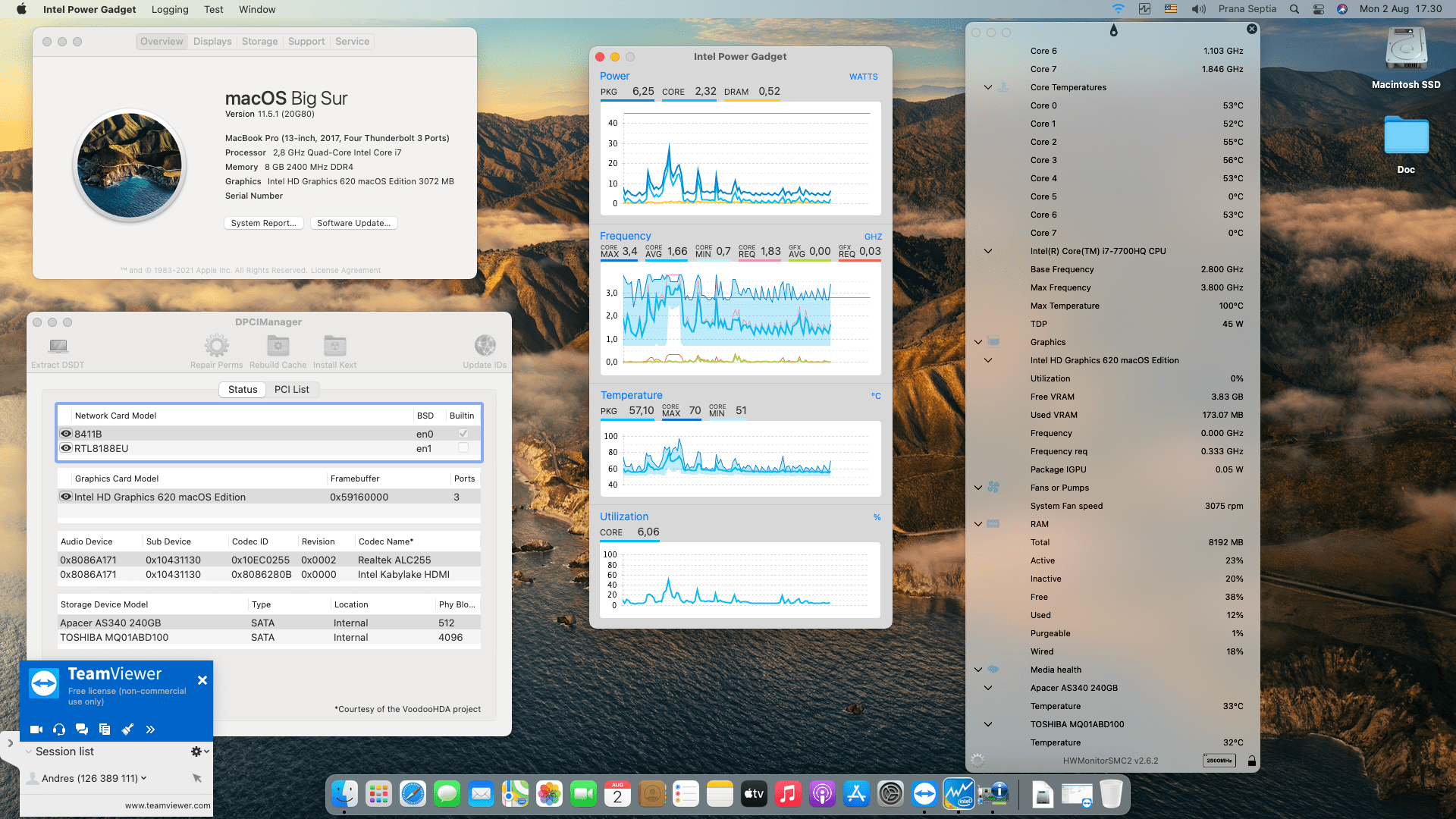
Task: Switch to Storage tab in About This Mac
Action: 259,42
